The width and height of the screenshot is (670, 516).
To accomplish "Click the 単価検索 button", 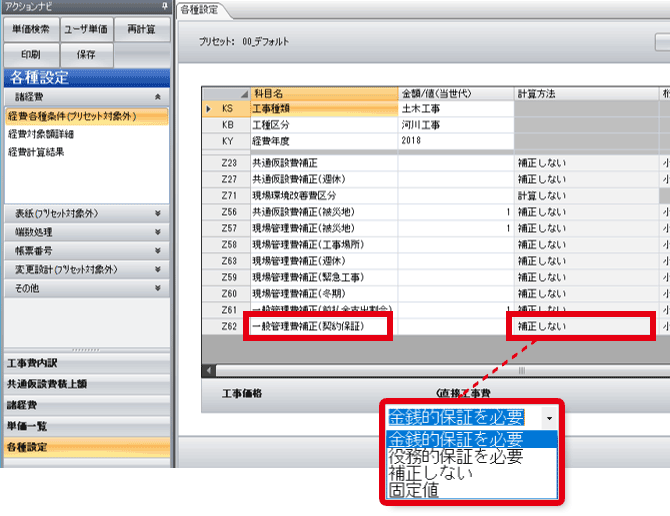I will (x=31, y=29).
